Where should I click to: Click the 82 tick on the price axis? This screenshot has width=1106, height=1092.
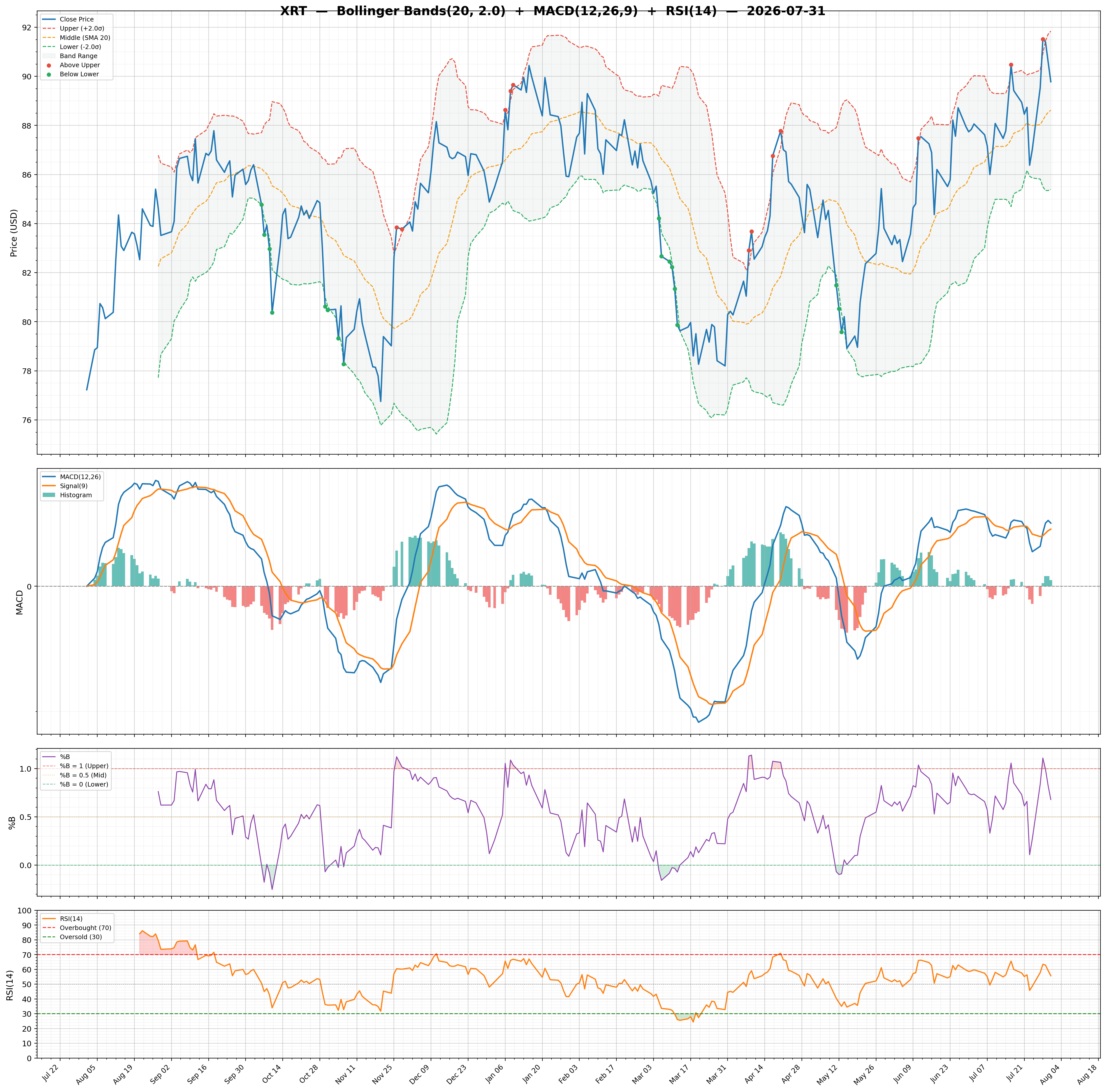pos(28,273)
